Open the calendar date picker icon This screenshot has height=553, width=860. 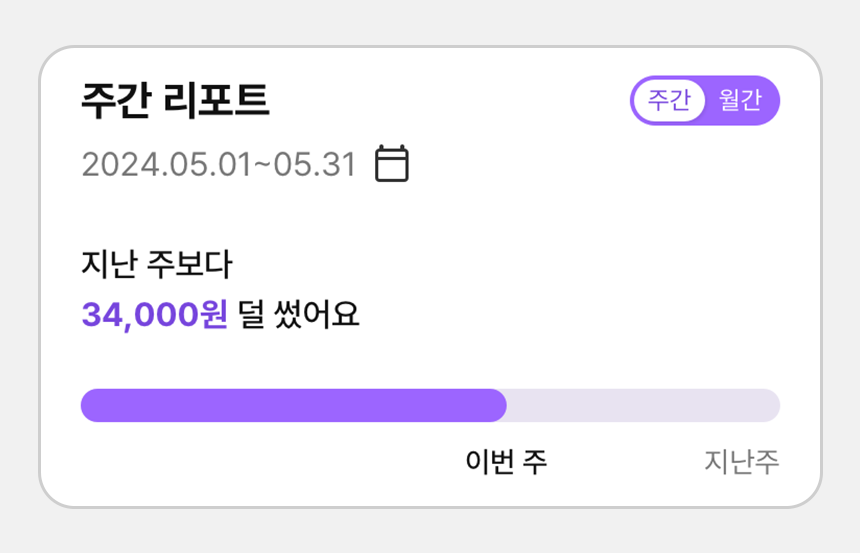[x=392, y=163]
